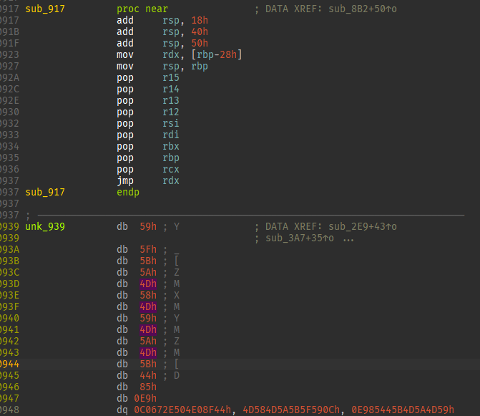Click the sub_917 endp label
This screenshot has height=416, width=480.
pos(45,192)
